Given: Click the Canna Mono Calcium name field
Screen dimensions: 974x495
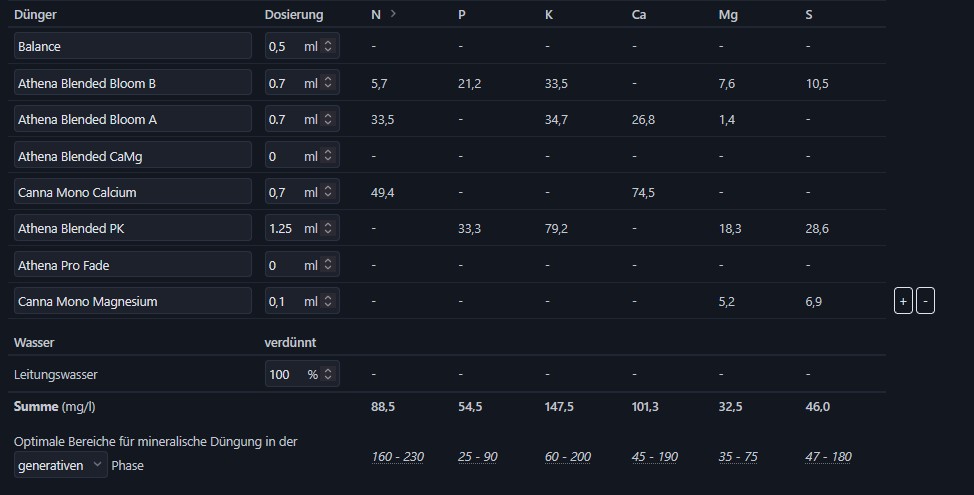Looking at the screenshot, I should click(x=133, y=192).
